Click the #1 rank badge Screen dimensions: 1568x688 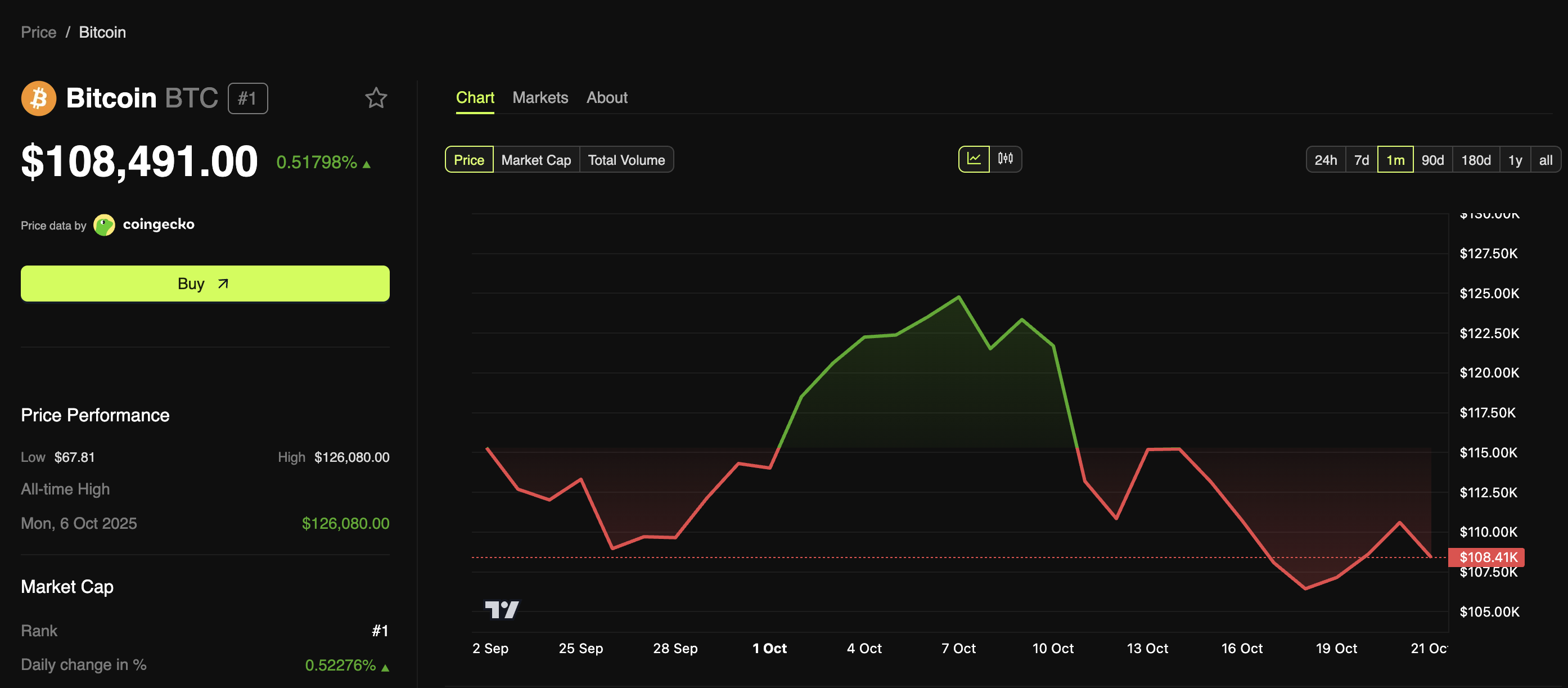click(247, 98)
